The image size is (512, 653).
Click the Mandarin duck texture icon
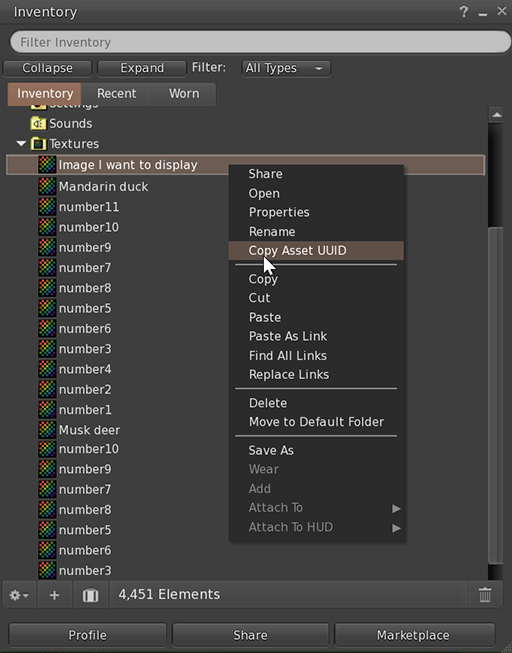[x=47, y=187]
